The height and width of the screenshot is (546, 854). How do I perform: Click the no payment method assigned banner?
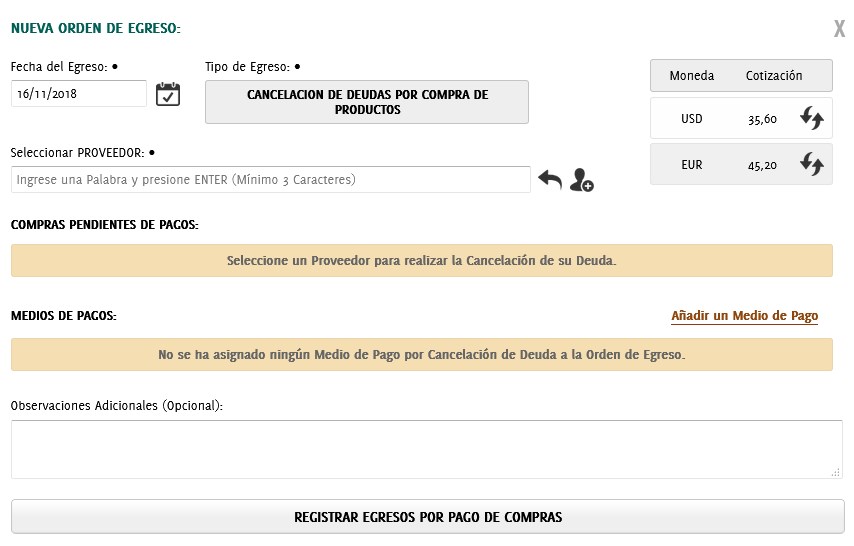[x=421, y=355]
